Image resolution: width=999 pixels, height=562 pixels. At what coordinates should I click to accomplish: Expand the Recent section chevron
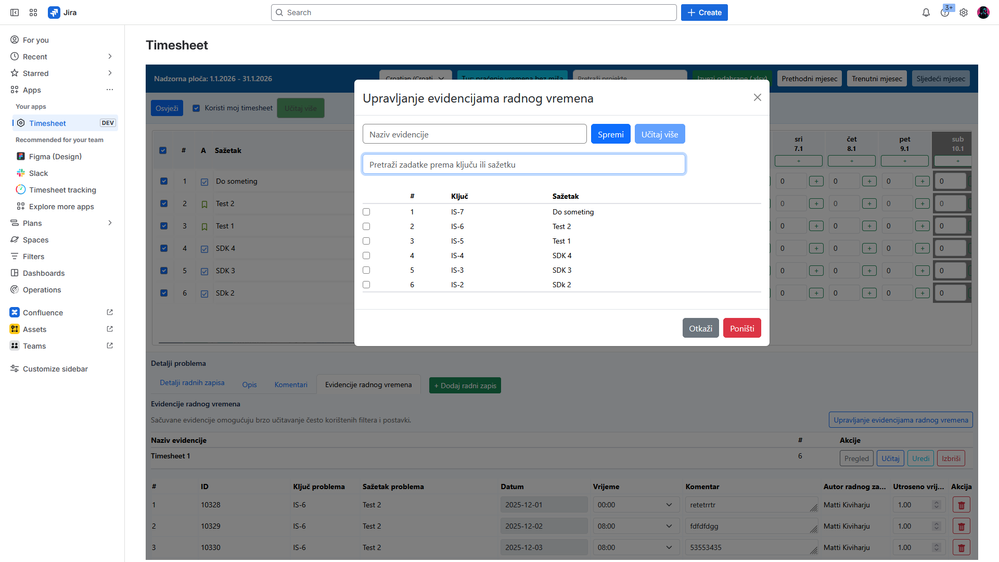(110, 57)
